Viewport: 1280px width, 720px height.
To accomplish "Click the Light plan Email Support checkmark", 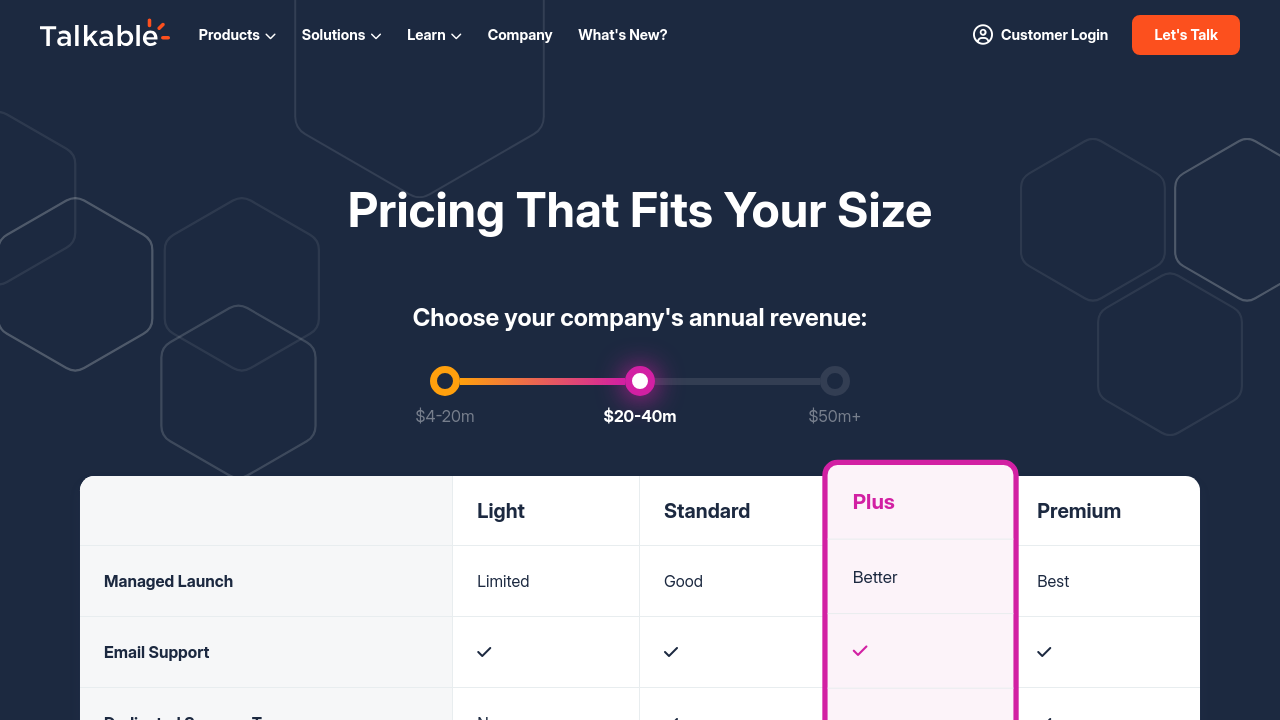I will (484, 652).
